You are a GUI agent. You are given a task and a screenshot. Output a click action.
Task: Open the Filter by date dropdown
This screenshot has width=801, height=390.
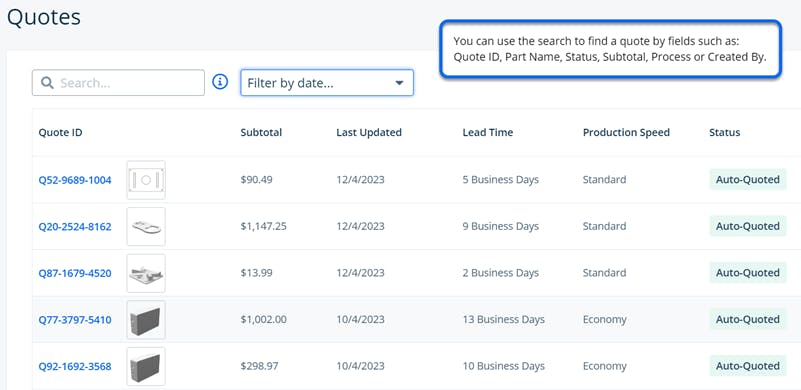pyautogui.click(x=327, y=83)
